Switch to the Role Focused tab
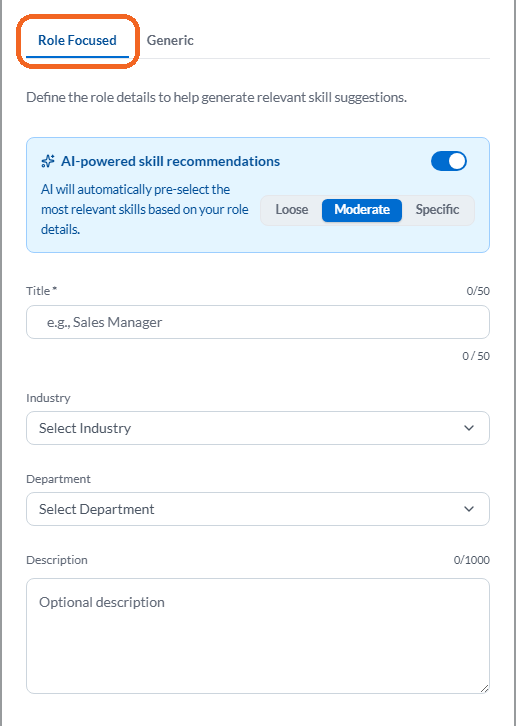Viewport: 516px width, 726px height. [77, 41]
